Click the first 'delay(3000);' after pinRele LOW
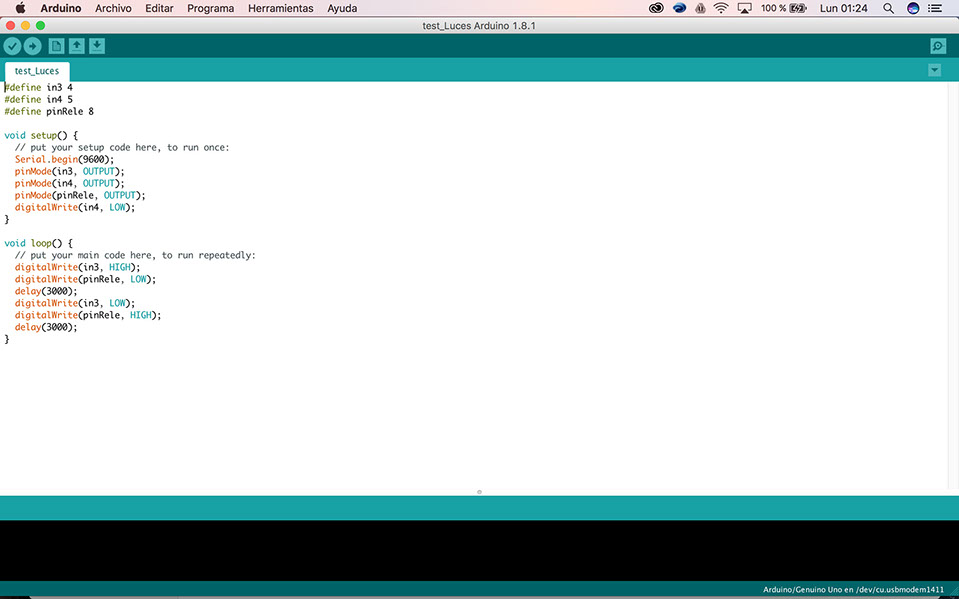This screenshot has height=599, width=959. coord(46,291)
